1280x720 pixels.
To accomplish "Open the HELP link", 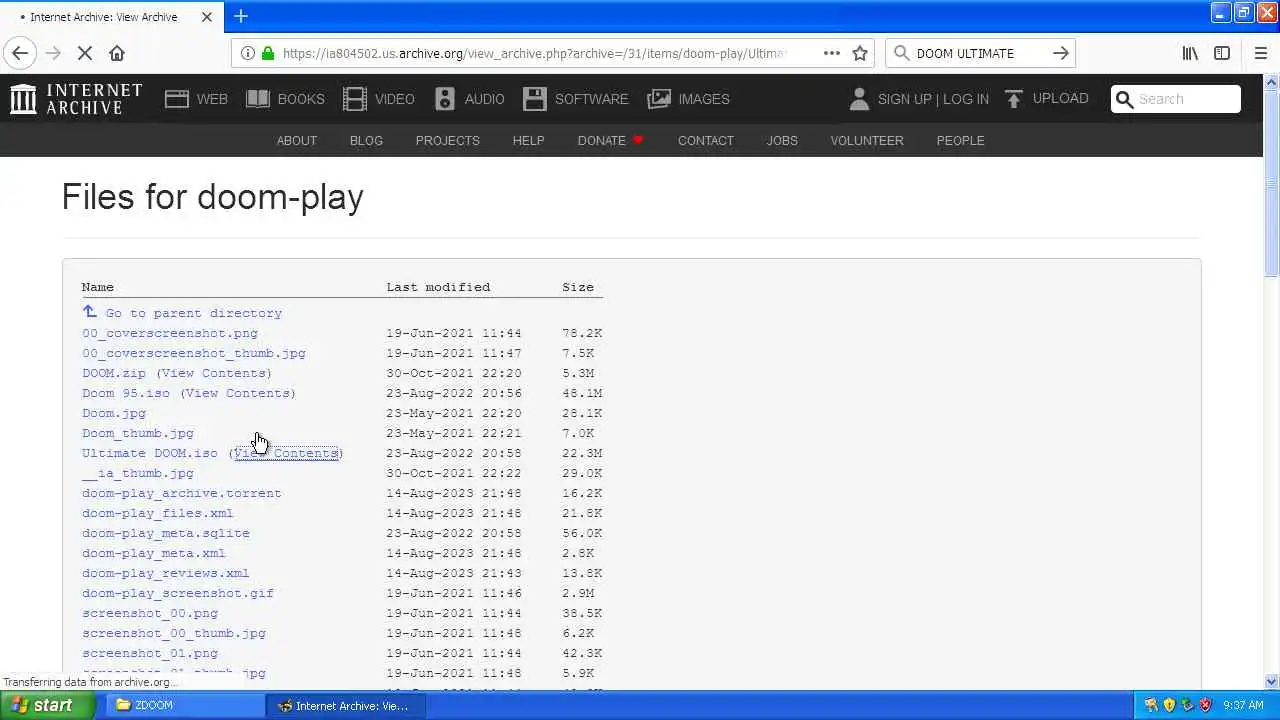I will pos(528,140).
